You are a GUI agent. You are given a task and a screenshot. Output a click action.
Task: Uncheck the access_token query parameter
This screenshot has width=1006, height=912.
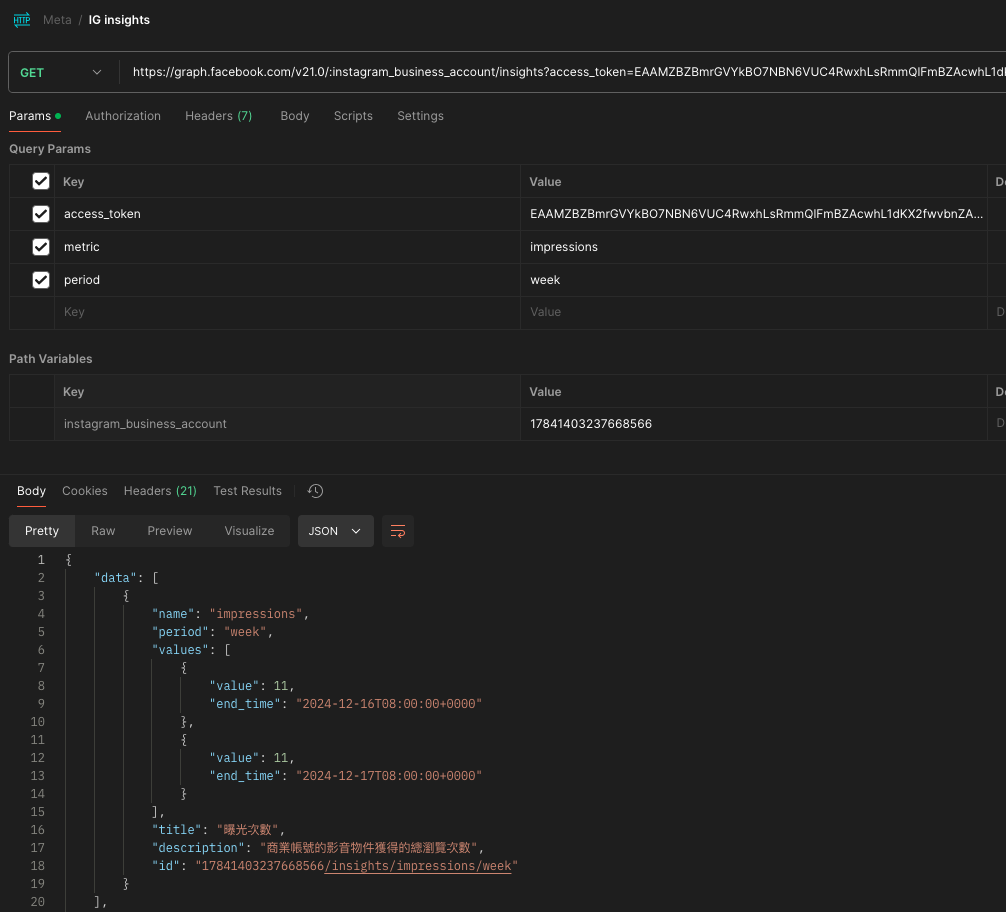pos(40,214)
